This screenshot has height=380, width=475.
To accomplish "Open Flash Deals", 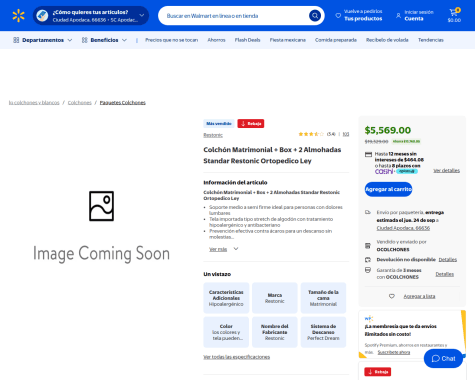I will tap(247, 40).
